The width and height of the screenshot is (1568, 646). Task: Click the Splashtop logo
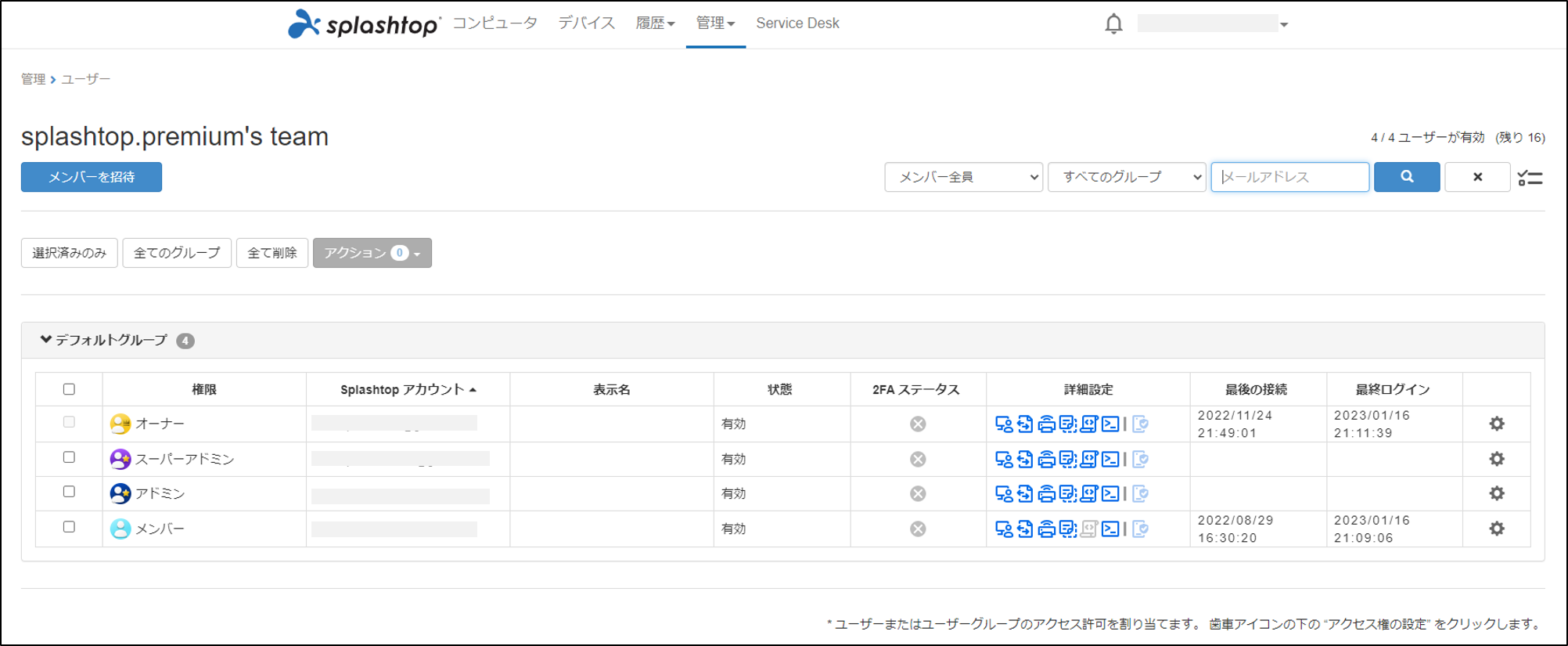click(364, 23)
